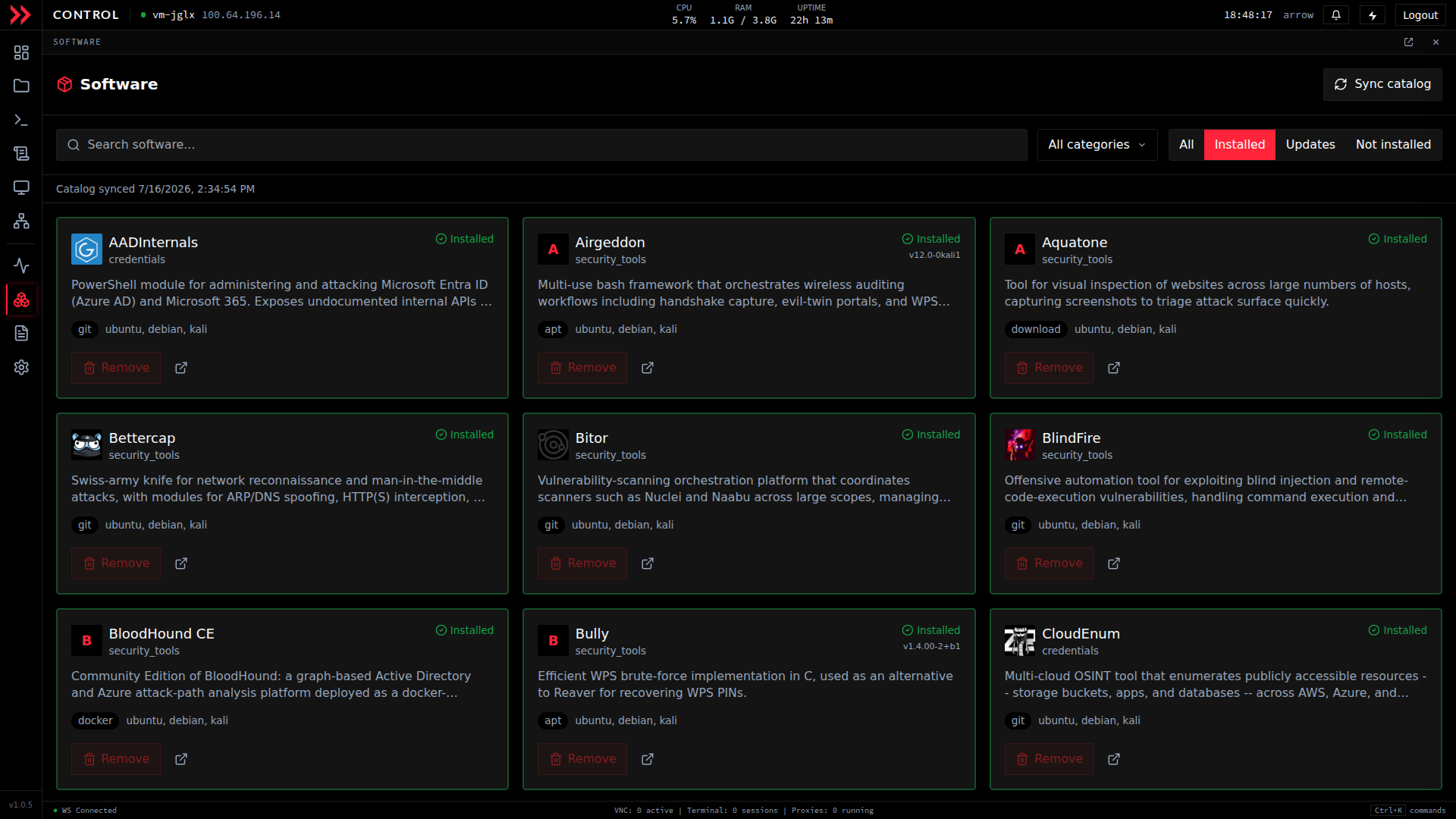Click the Sync catalog button
This screenshot has width=1456, height=819.
click(x=1382, y=84)
